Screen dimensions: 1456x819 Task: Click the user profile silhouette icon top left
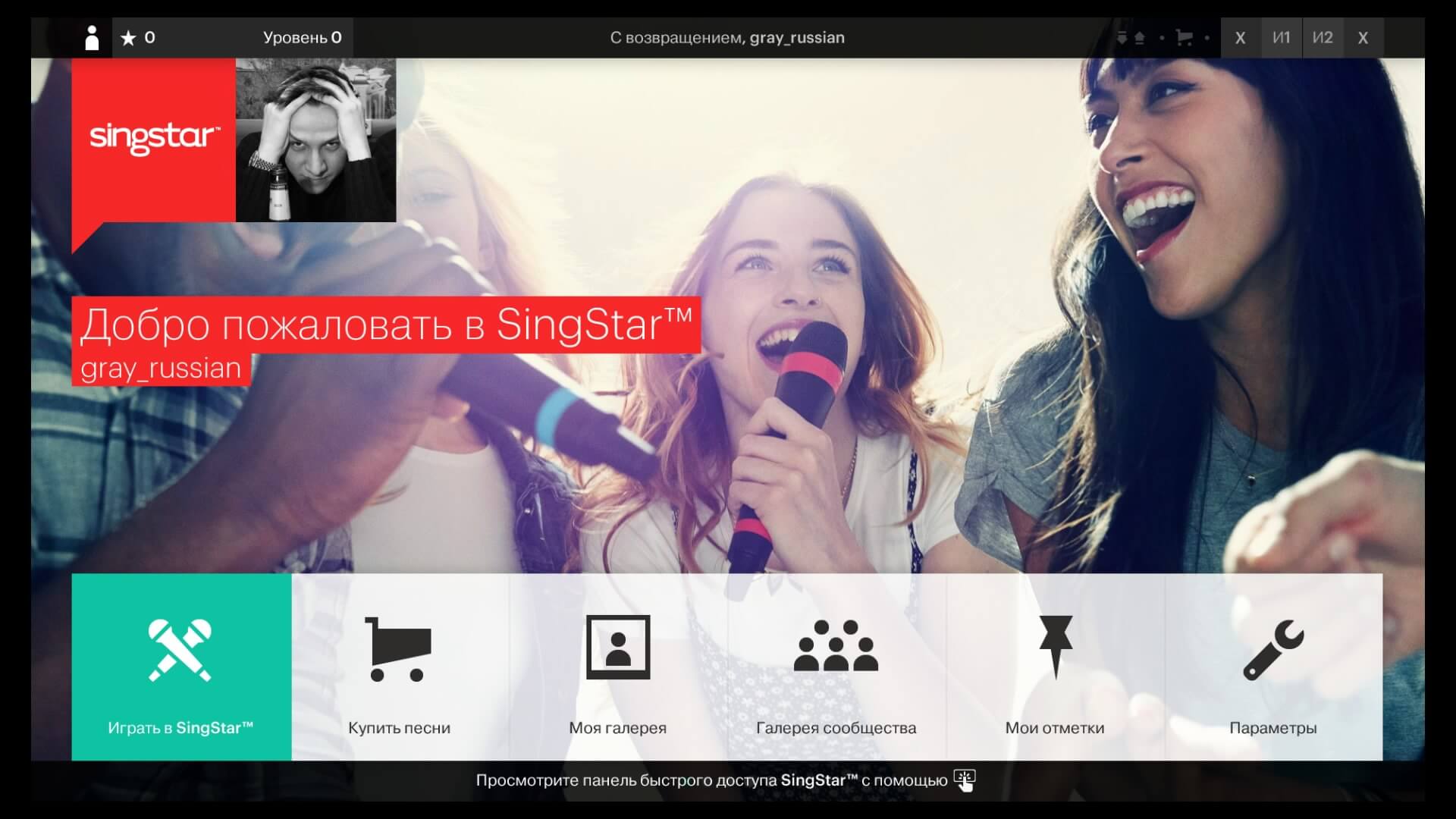point(93,37)
